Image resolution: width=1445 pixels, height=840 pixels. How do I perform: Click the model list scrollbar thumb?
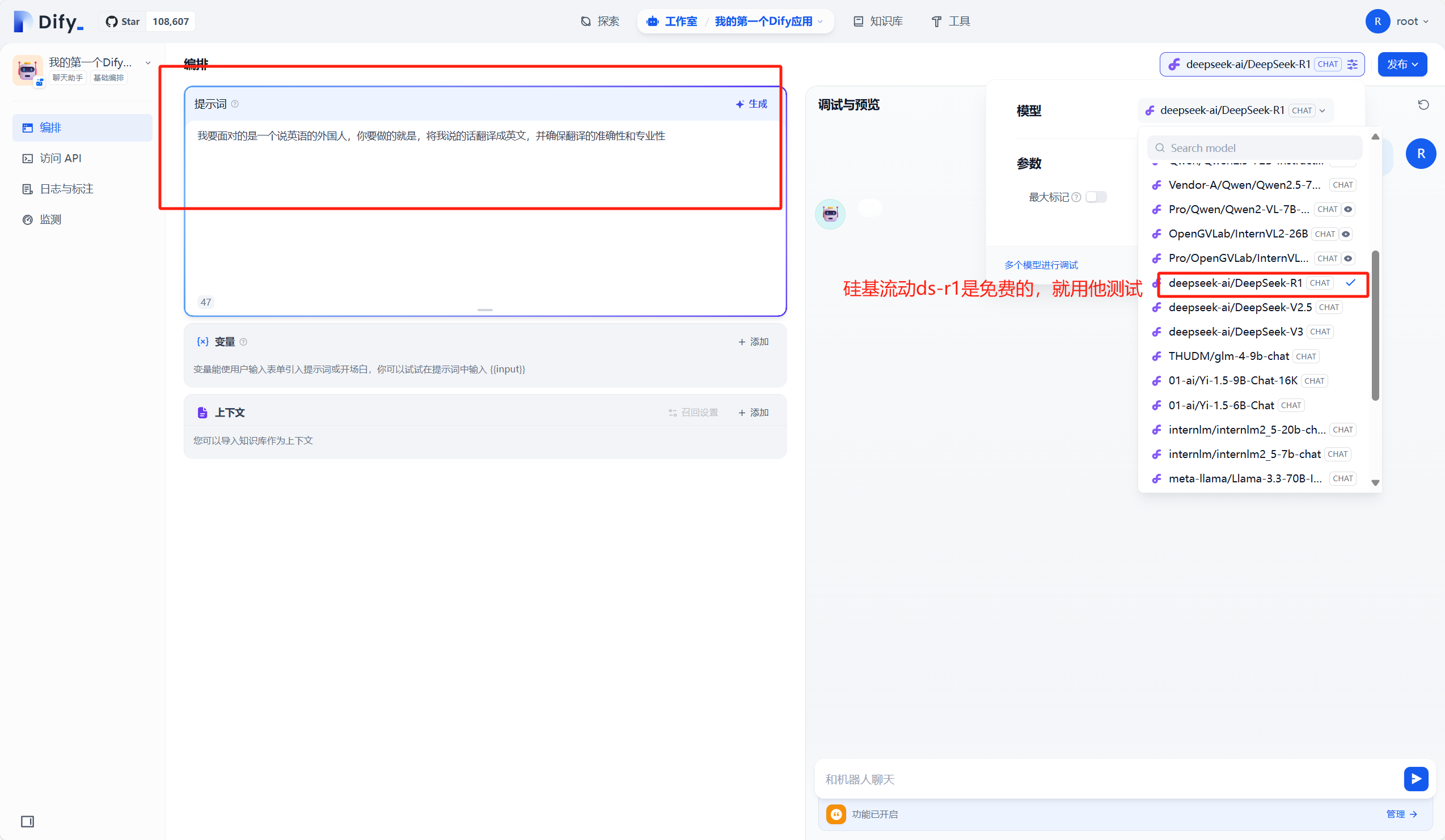point(1375,325)
